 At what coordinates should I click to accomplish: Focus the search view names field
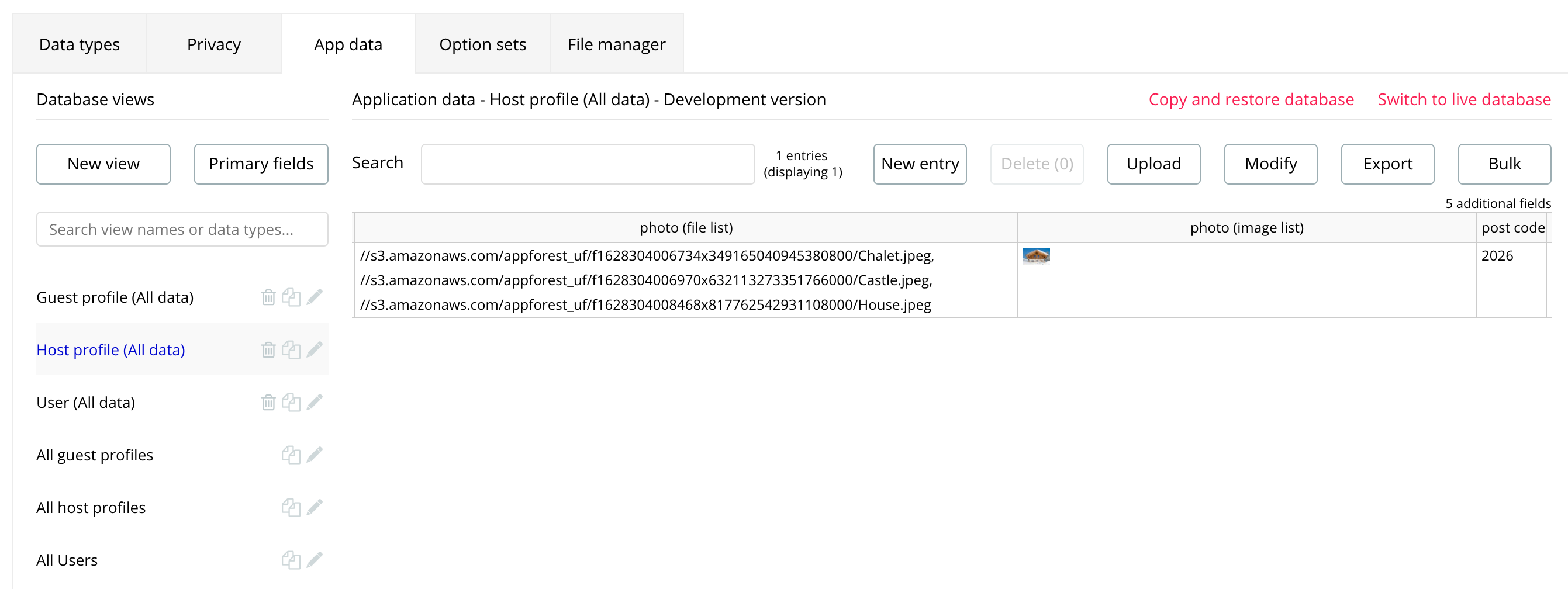[182, 230]
